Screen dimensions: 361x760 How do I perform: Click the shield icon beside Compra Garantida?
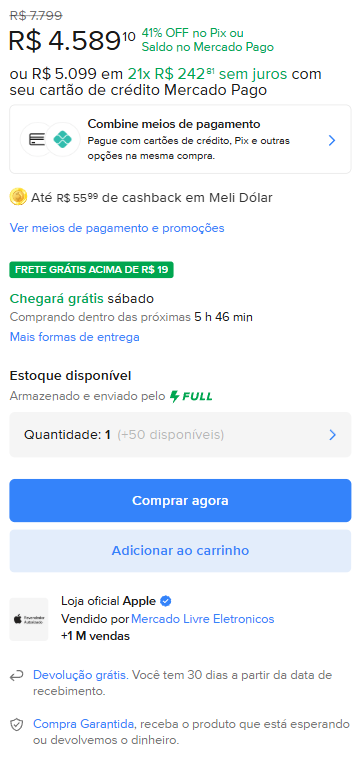17,725
